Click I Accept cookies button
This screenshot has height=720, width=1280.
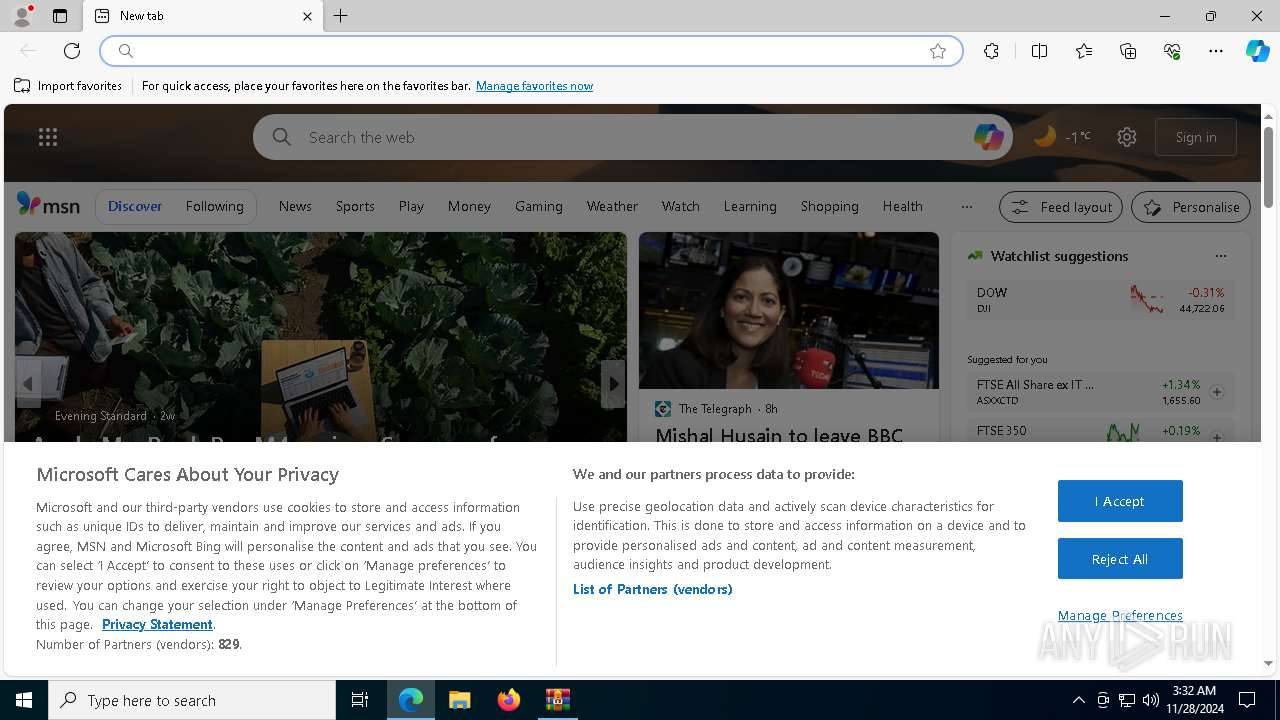1120,501
